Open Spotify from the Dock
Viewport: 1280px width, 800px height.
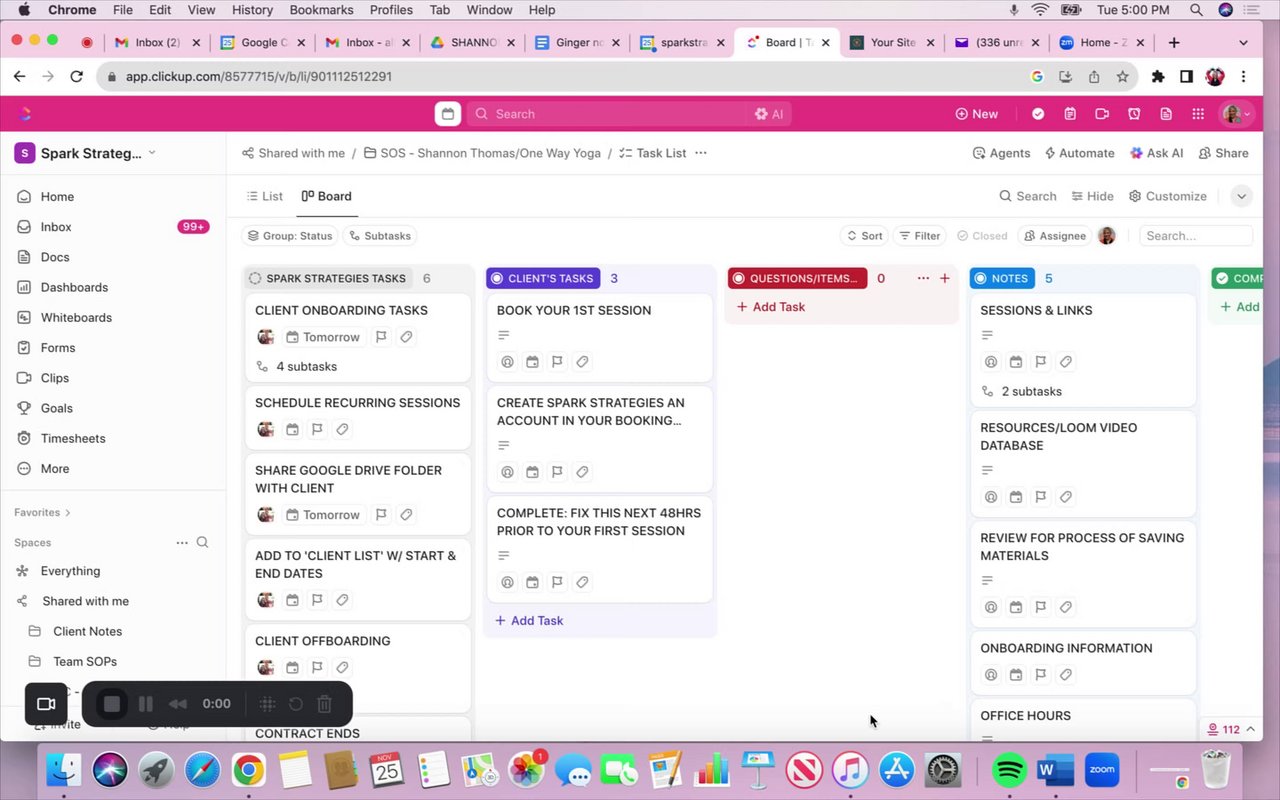point(1011,770)
